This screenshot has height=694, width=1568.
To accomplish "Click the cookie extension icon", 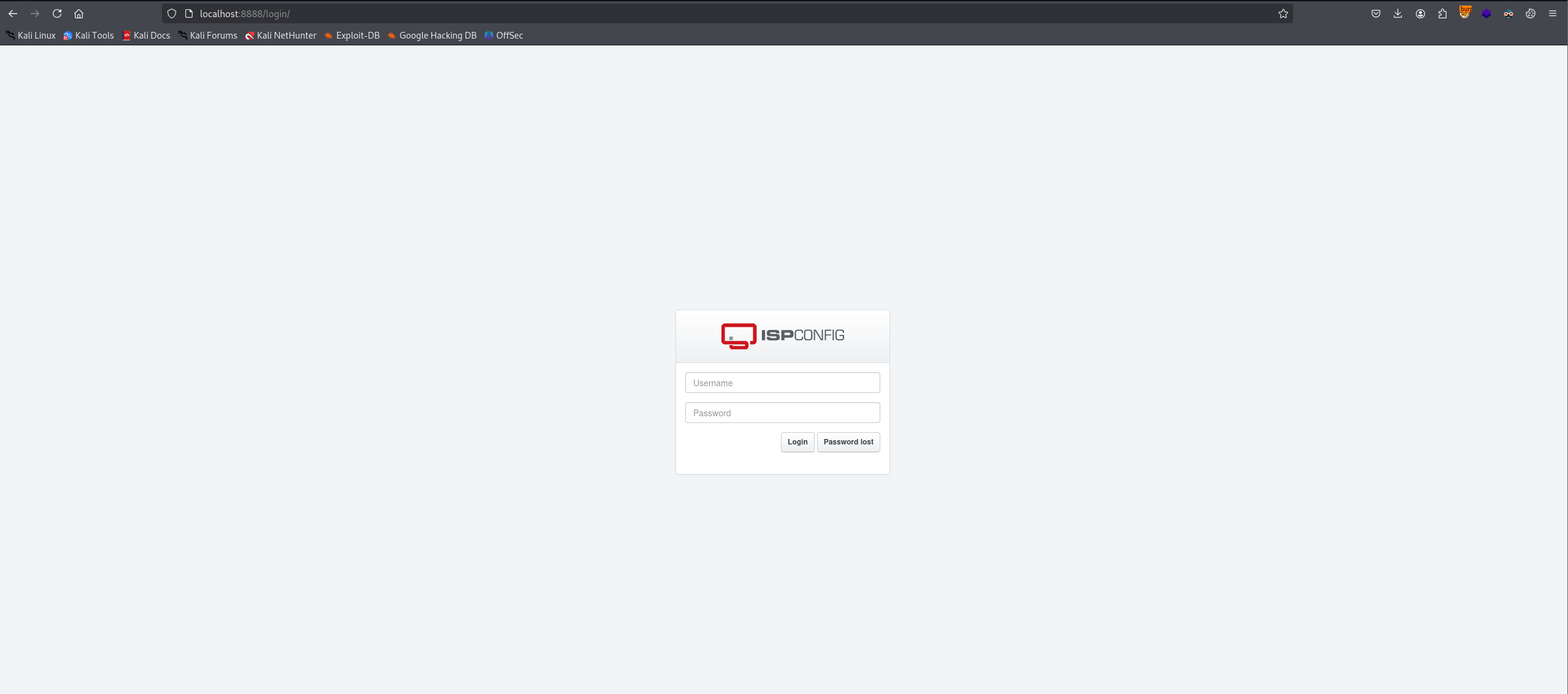I will pos(1531,13).
